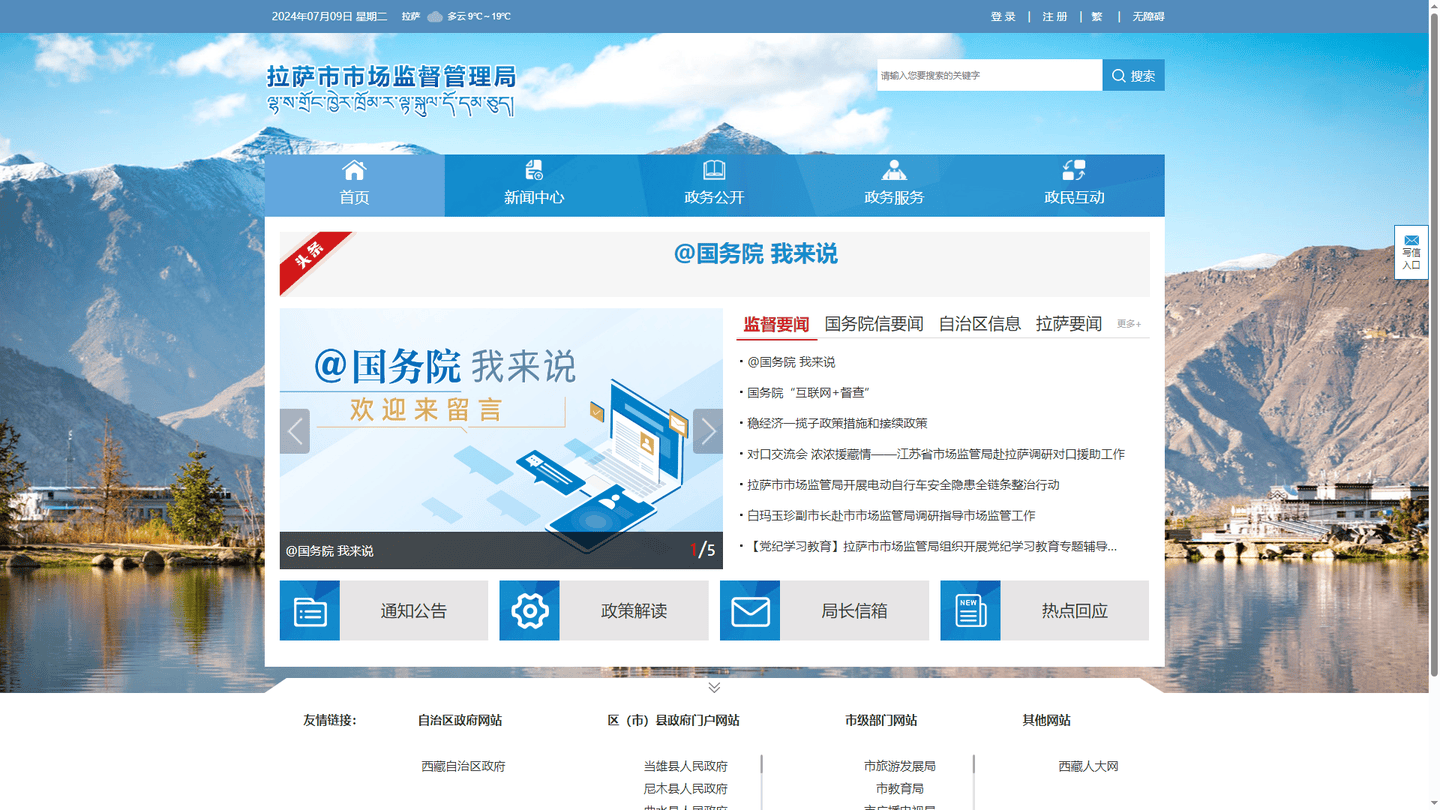
Task: Open first news list item @国务院 我来说
Action: tap(791, 362)
